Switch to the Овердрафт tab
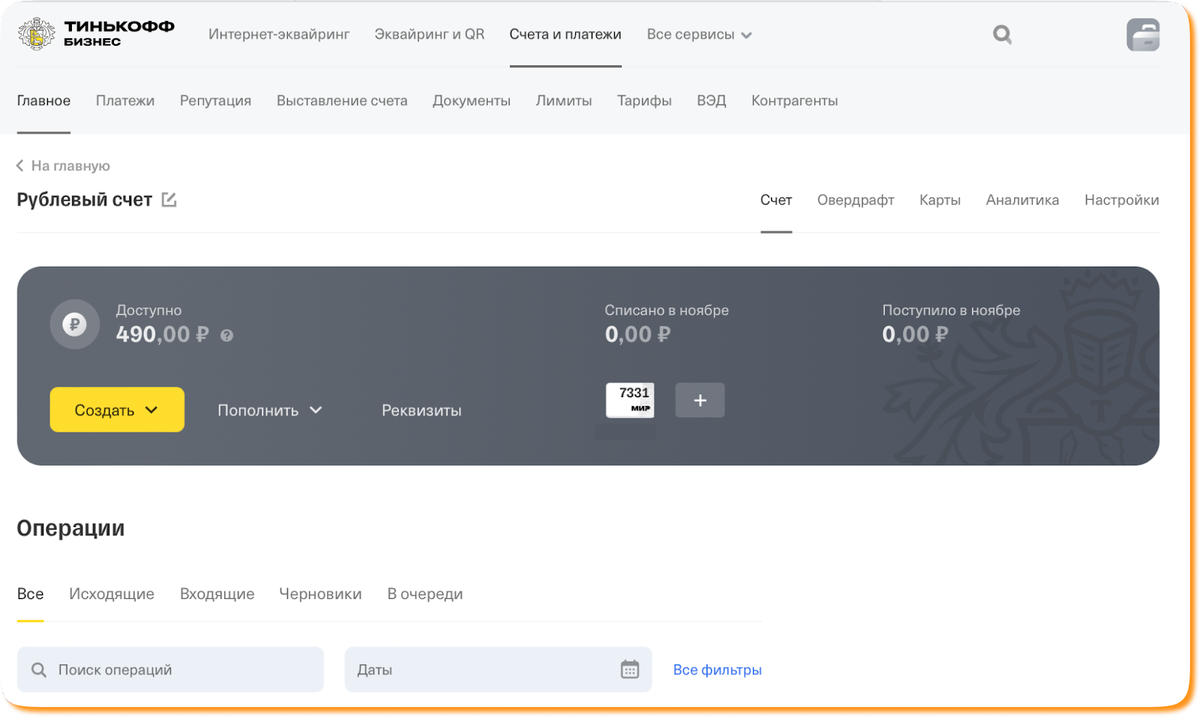 tap(856, 200)
